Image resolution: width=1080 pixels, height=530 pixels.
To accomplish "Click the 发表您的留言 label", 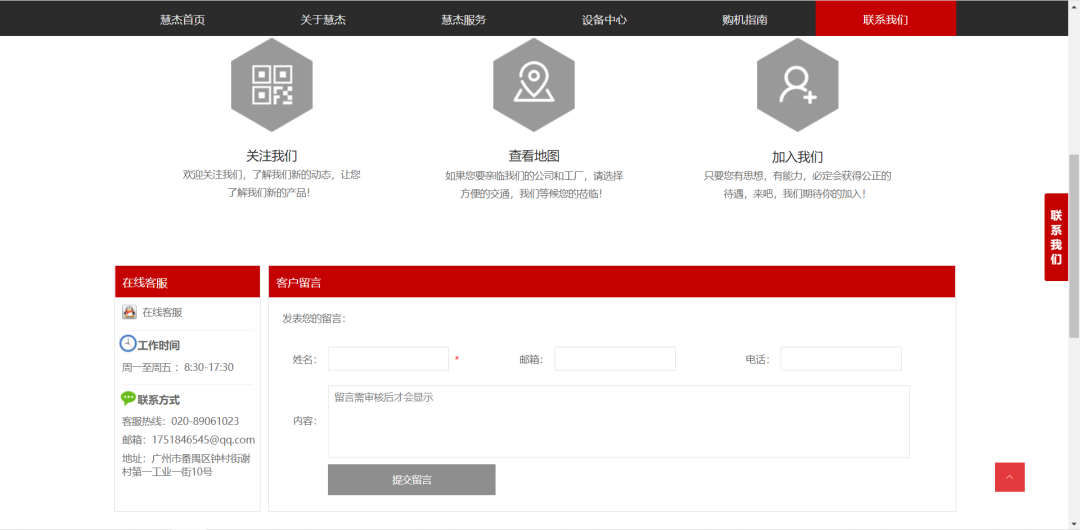I will coord(314,318).
